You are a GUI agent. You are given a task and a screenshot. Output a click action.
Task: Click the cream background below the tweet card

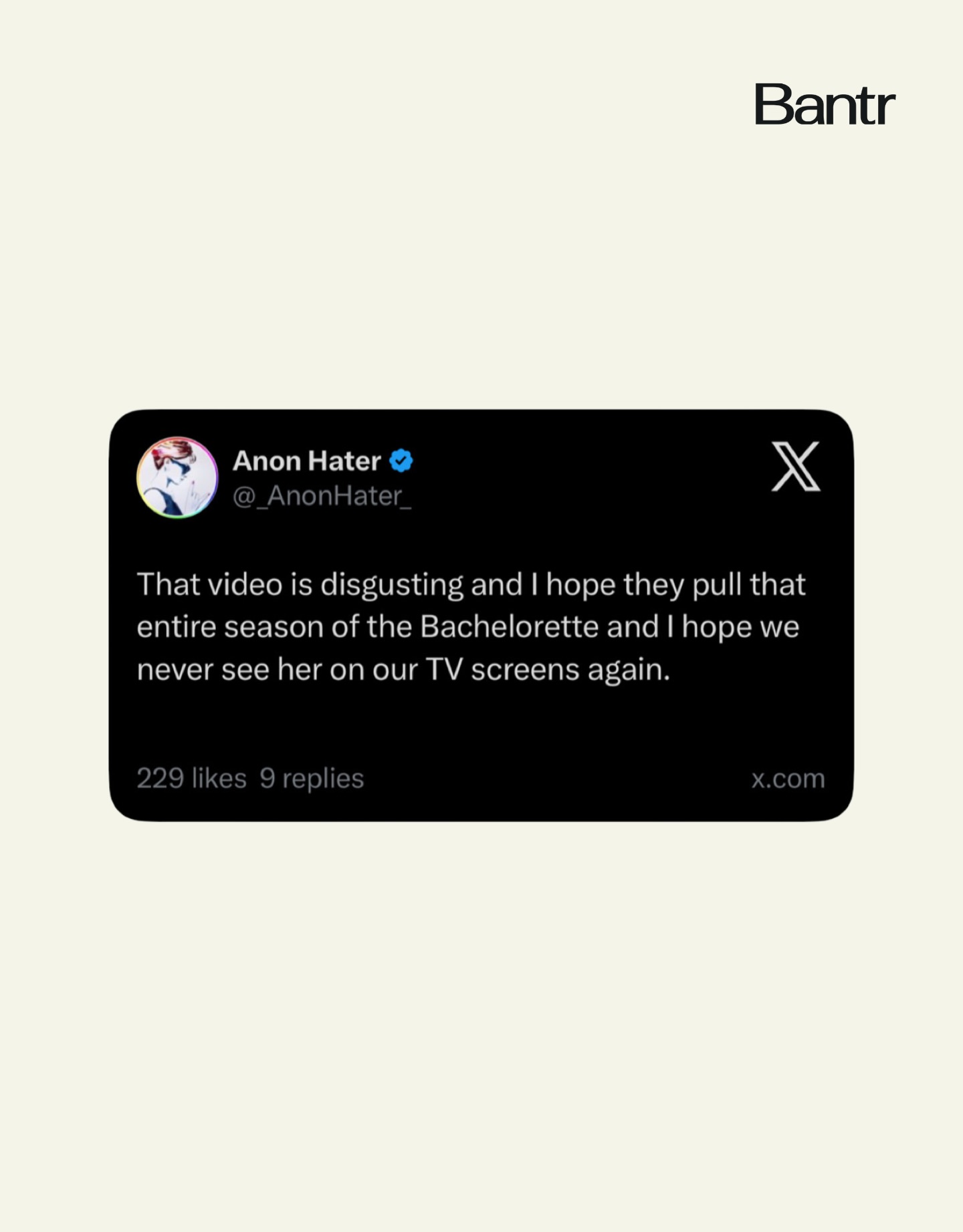pyautogui.click(x=481, y=1023)
